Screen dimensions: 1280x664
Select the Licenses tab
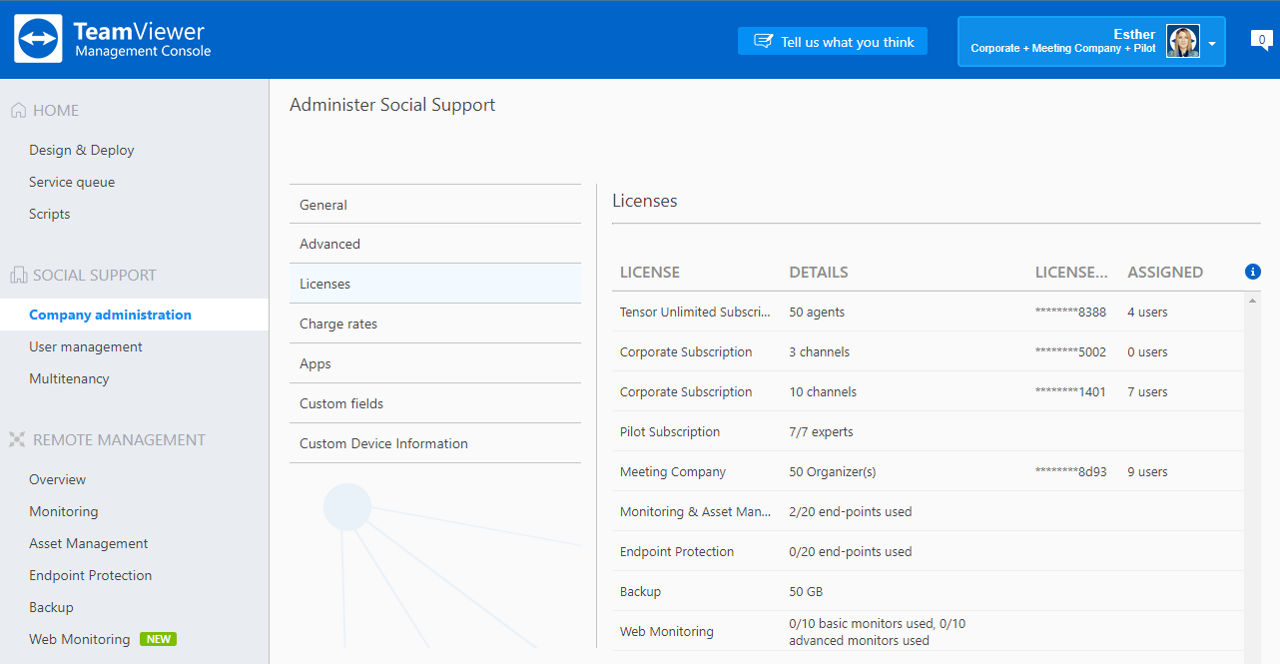pos(435,284)
